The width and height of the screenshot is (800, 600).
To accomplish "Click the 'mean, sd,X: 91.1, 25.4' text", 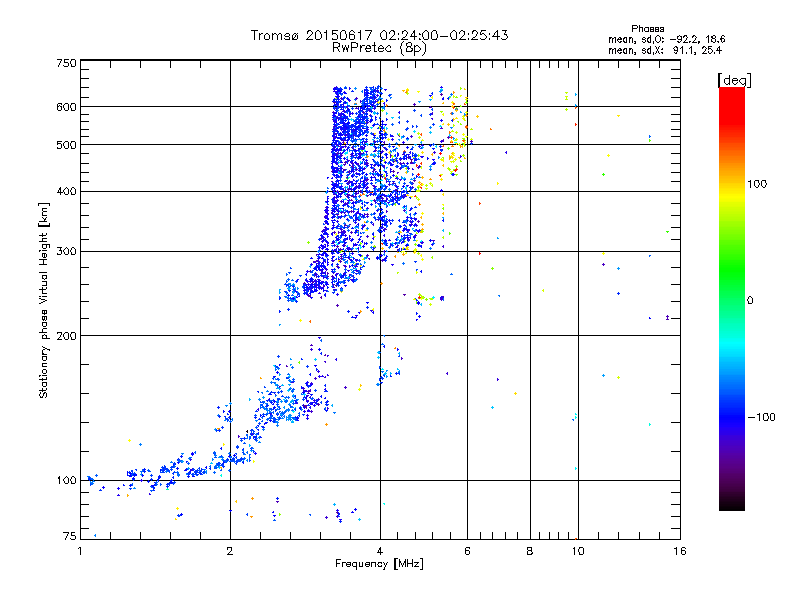I will 665,50.
